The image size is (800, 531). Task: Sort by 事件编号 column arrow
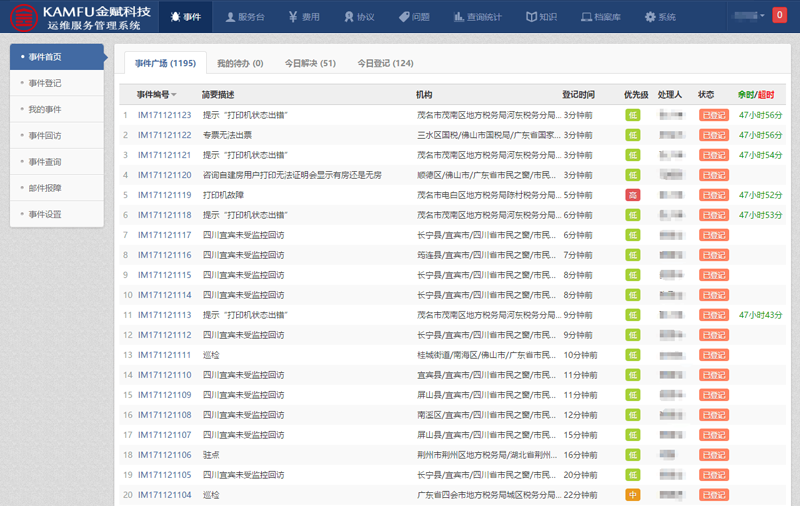[x=174, y=95]
